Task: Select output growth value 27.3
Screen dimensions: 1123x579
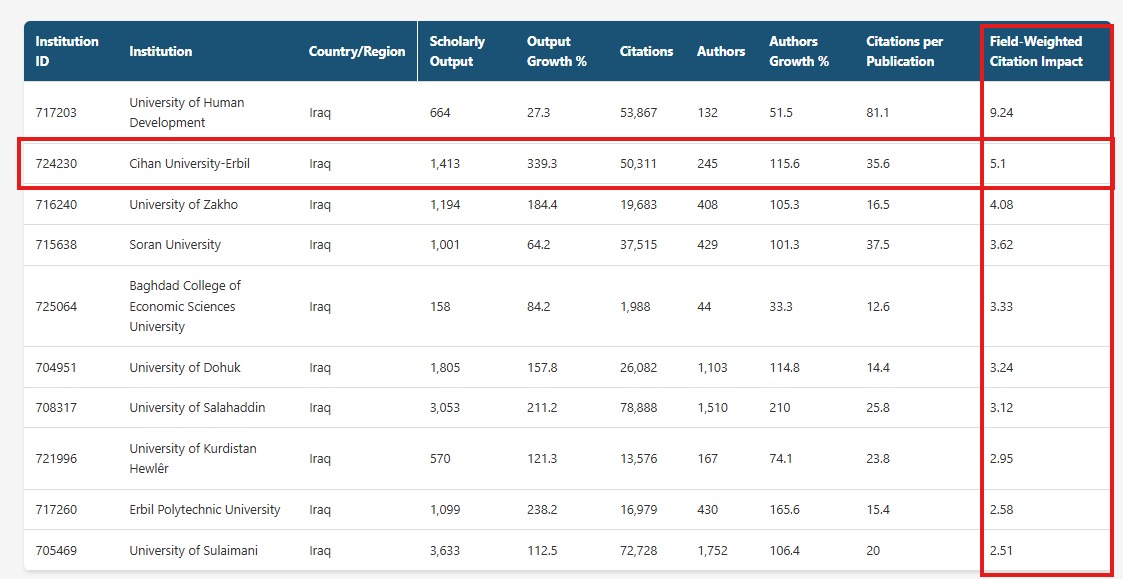Action: (x=539, y=113)
